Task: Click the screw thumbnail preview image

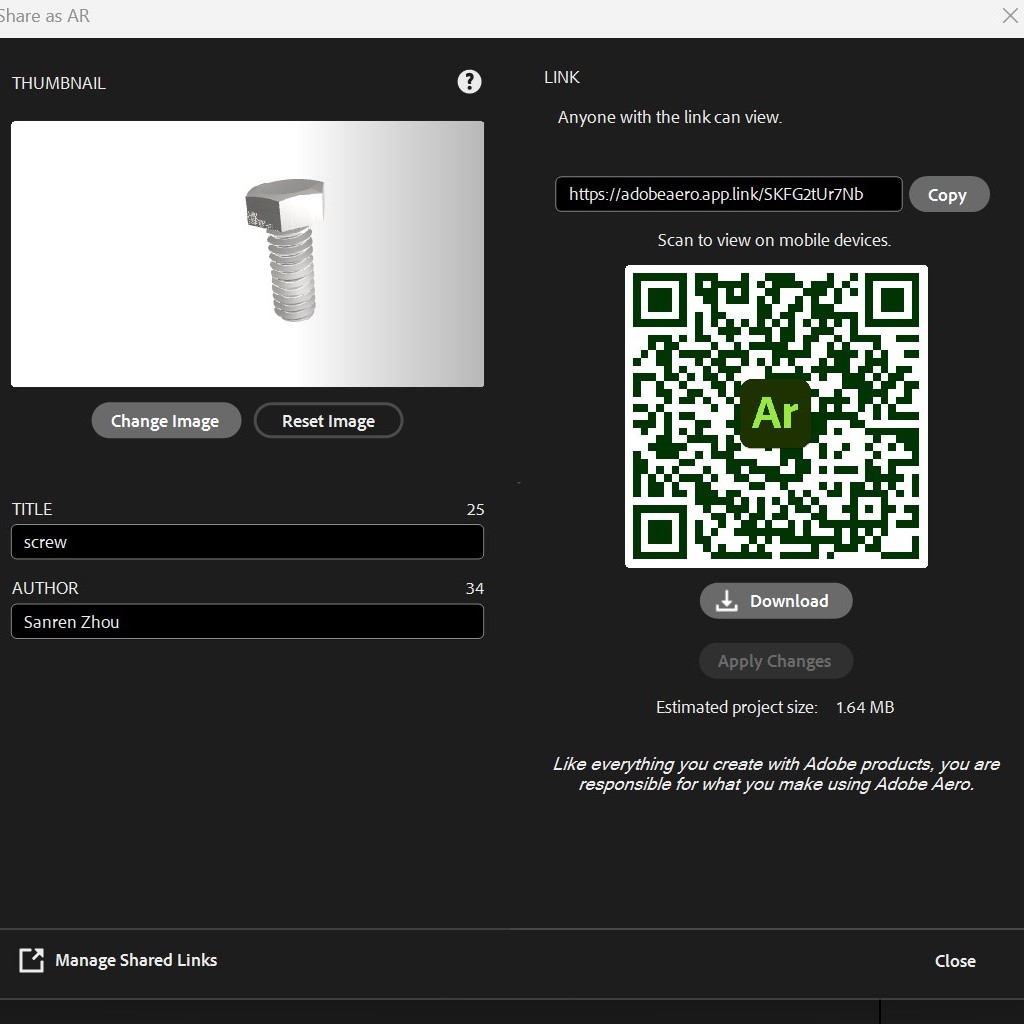Action: pyautogui.click(x=247, y=254)
